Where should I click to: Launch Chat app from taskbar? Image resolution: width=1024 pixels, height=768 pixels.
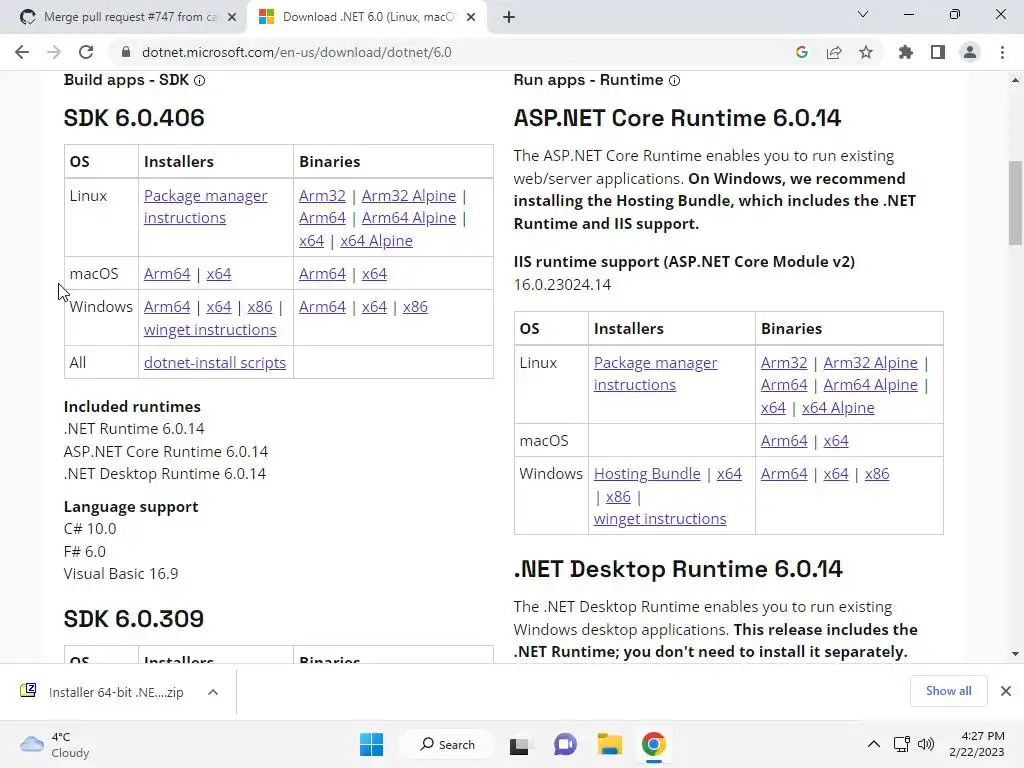(565, 744)
